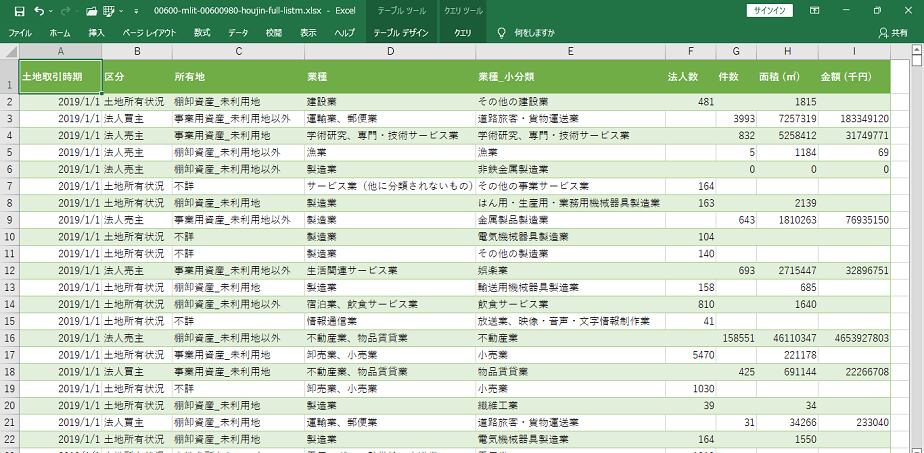Select the row 16 header
The width and height of the screenshot is (924, 453).
[x=9, y=339]
